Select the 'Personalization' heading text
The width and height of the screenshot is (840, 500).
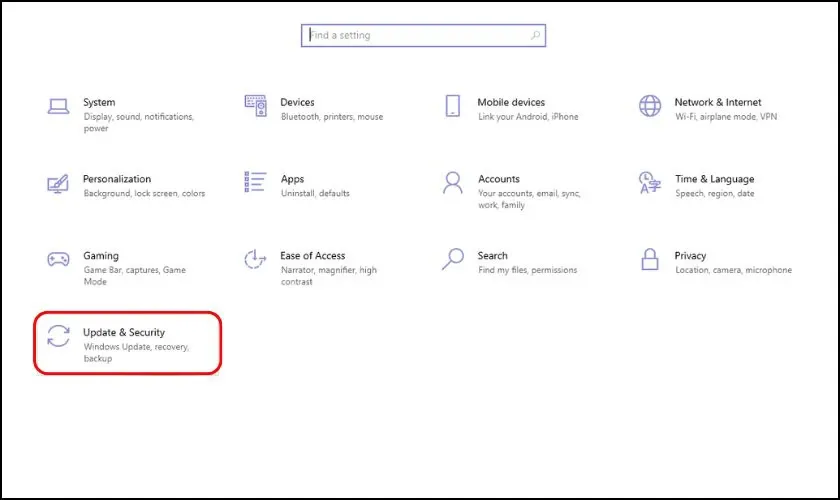[x=117, y=179]
